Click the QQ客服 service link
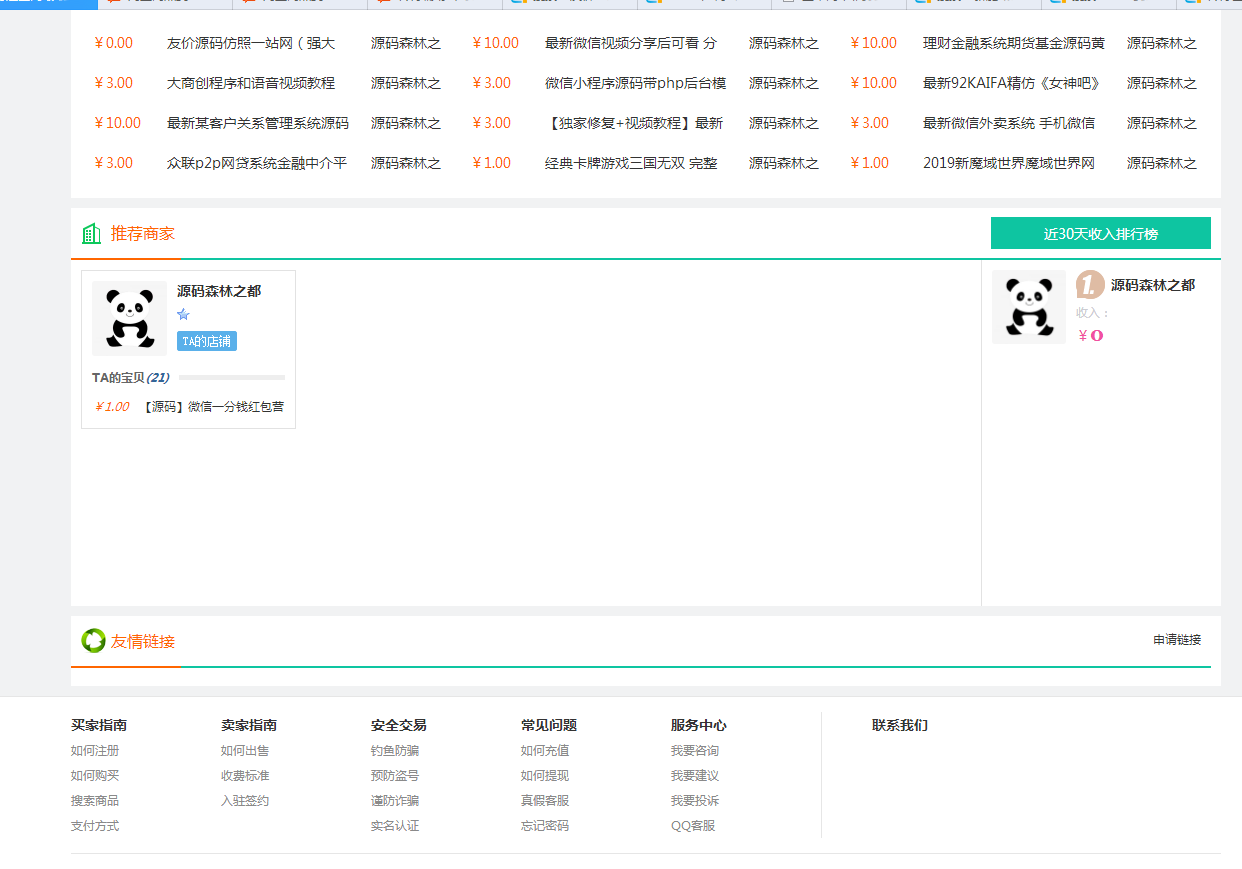This screenshot has width=1242, height=869. coord(693,826)
